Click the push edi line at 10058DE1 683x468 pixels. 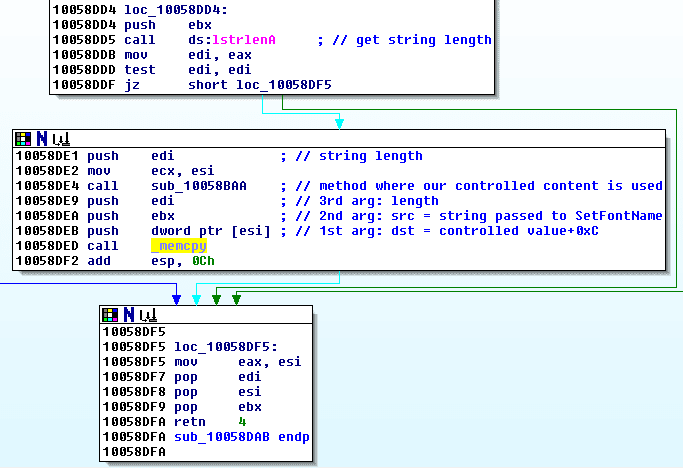(x=95, y=156)
